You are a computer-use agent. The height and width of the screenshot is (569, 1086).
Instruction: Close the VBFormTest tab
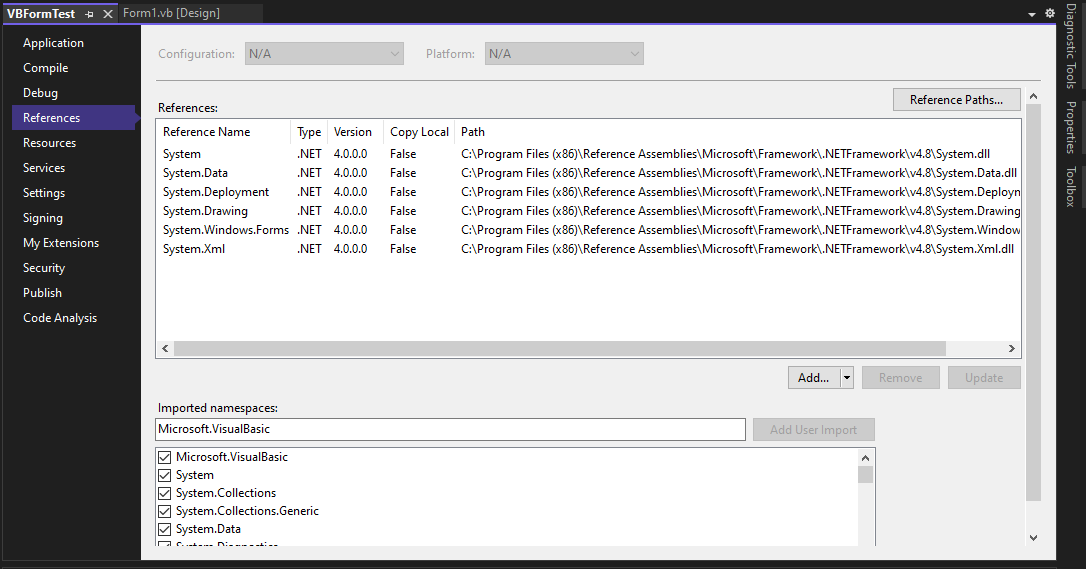tap(107, 14)
